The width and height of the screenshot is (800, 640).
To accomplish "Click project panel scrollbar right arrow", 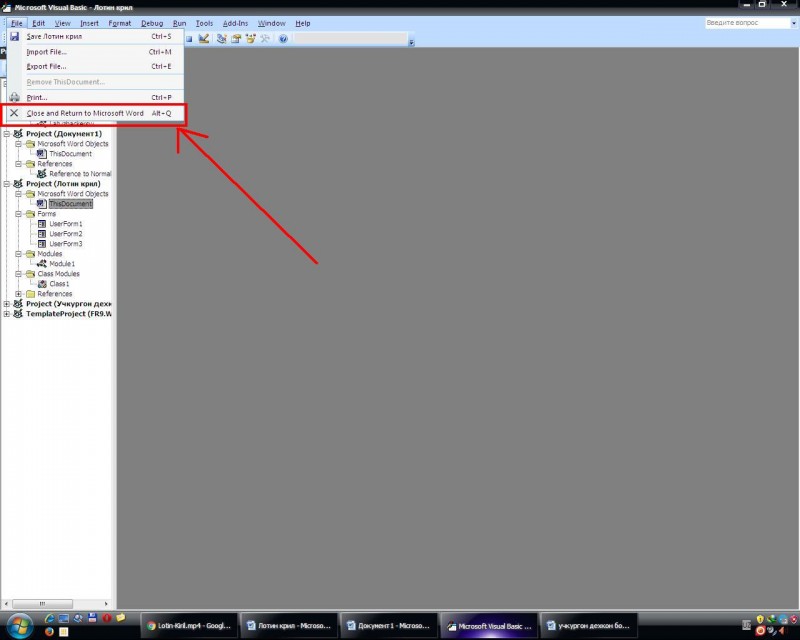I will tap(106, 604).
